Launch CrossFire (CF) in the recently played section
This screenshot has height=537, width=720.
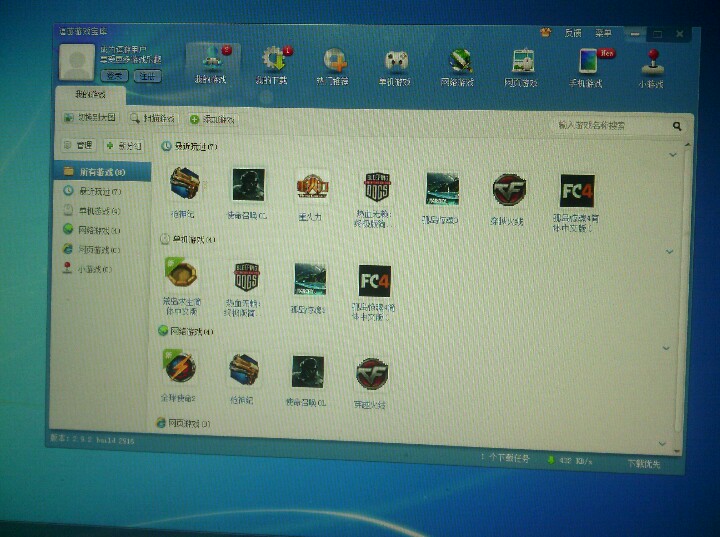click(509, 189)
